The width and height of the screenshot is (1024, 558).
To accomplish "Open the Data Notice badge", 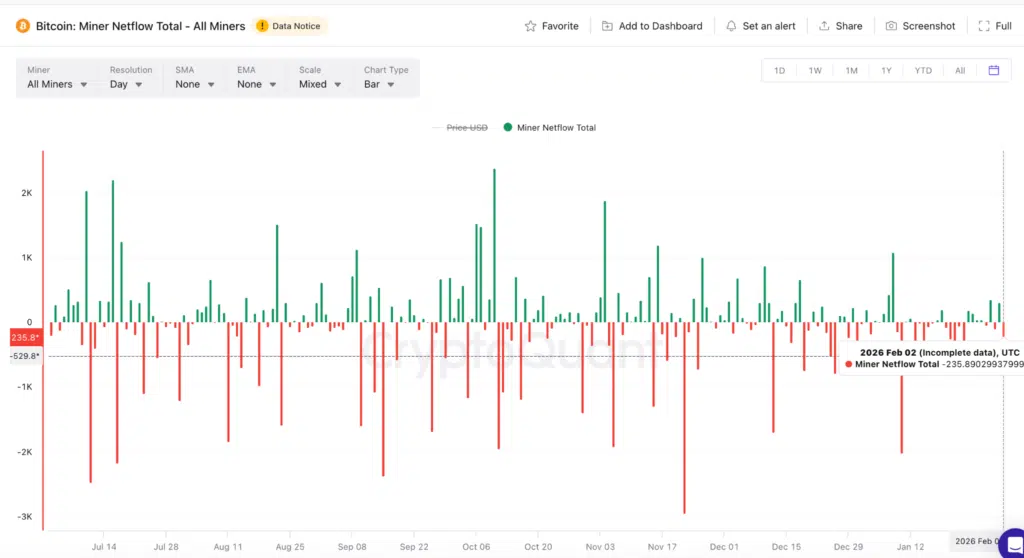I will 291,26.
